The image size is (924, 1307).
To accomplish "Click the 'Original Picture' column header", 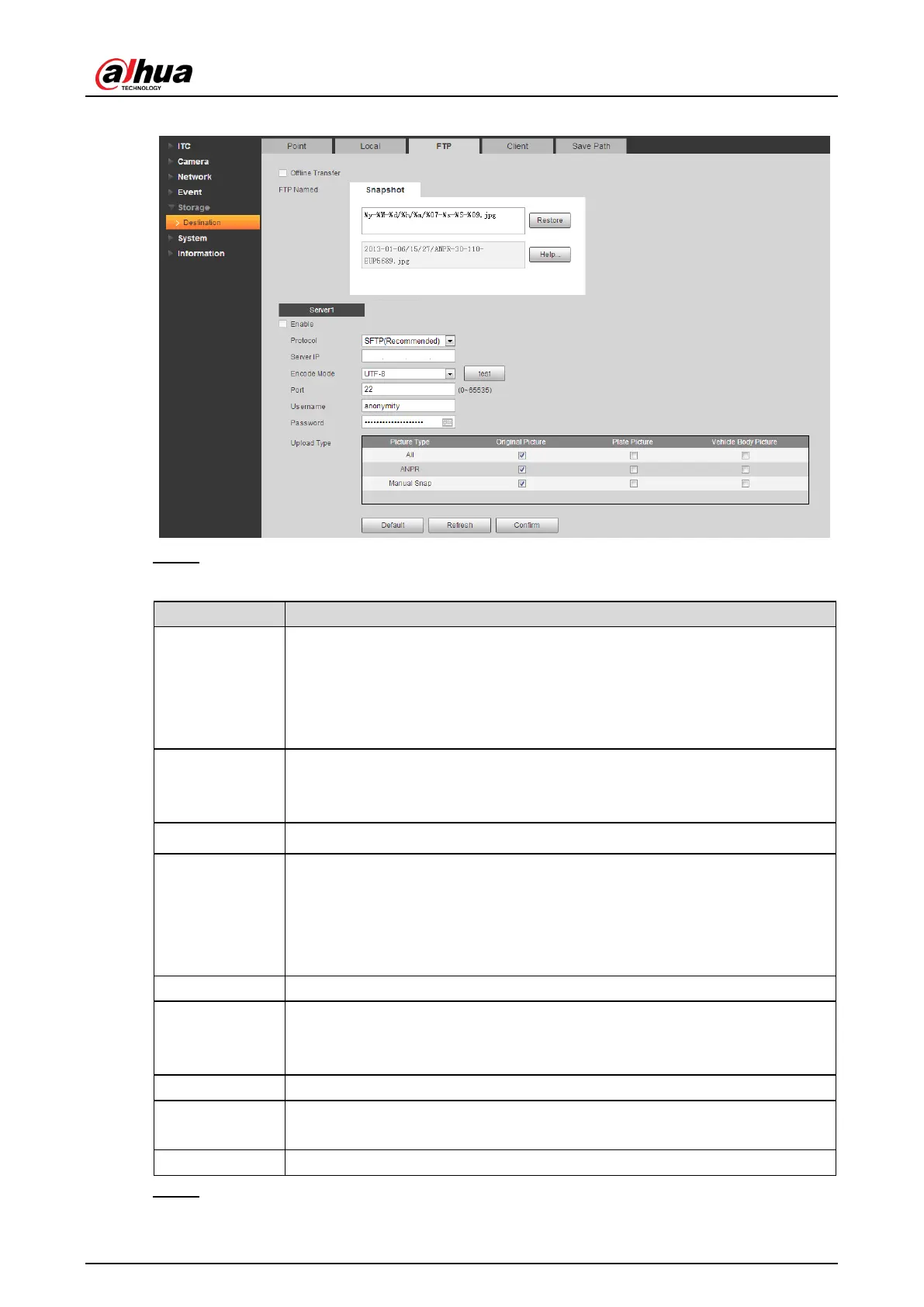I will click(x=521, y=442).
